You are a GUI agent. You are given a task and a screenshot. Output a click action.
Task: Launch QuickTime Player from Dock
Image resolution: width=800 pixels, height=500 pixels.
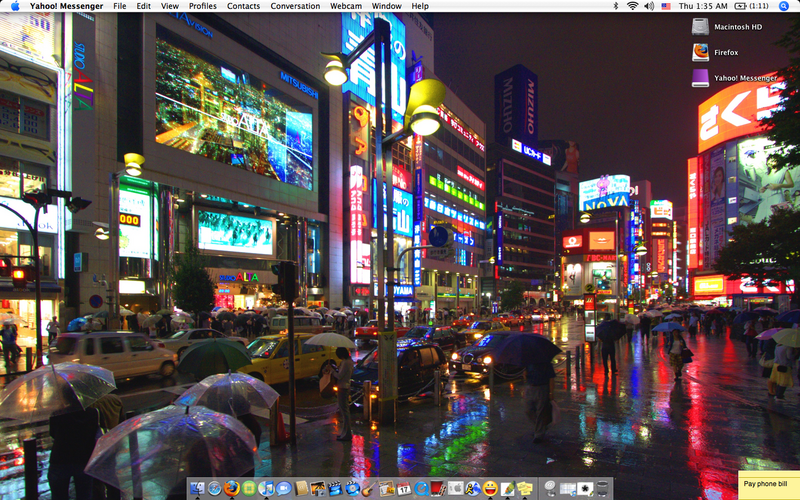(x=421, y=488)
